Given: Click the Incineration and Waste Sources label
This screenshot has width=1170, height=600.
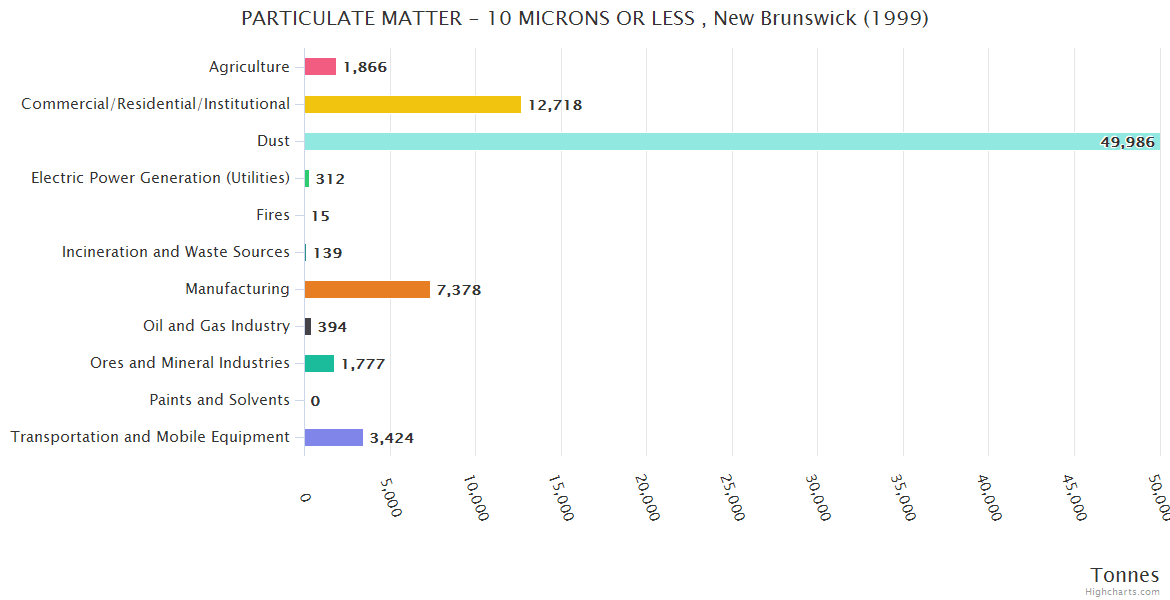Looking at the screenshot, I should (176, 252).
